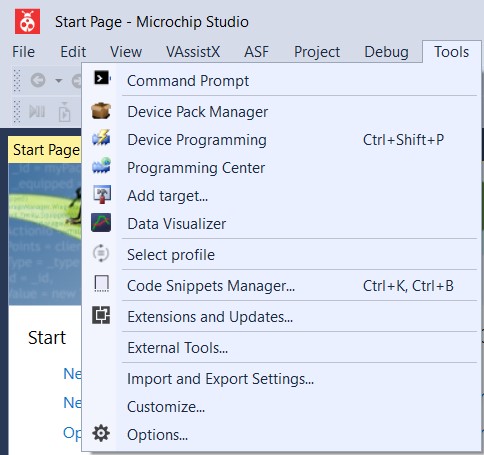Image resolution: width=484 pixels, height=455 pixels.
Task: Click the Microchip Studio ladybug logo icon
Action: click(27, 22)
